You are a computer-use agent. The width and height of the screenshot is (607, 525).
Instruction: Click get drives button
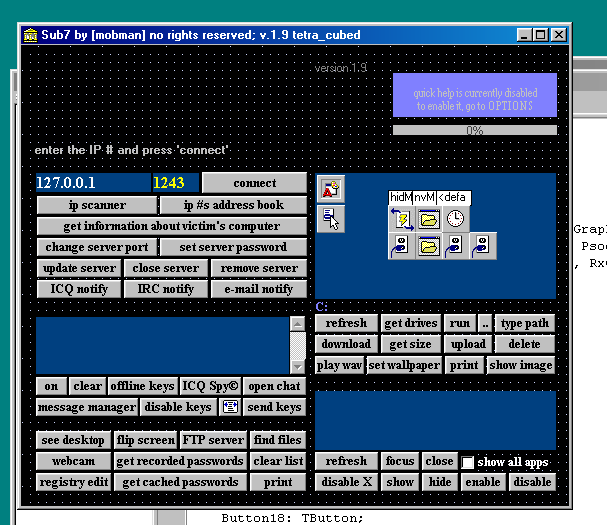coord(411,323)
